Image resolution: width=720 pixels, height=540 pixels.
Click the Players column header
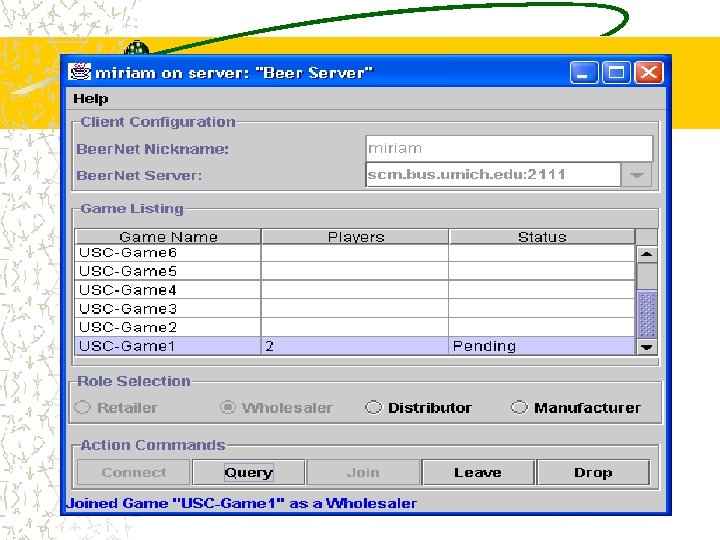(355, 237)
